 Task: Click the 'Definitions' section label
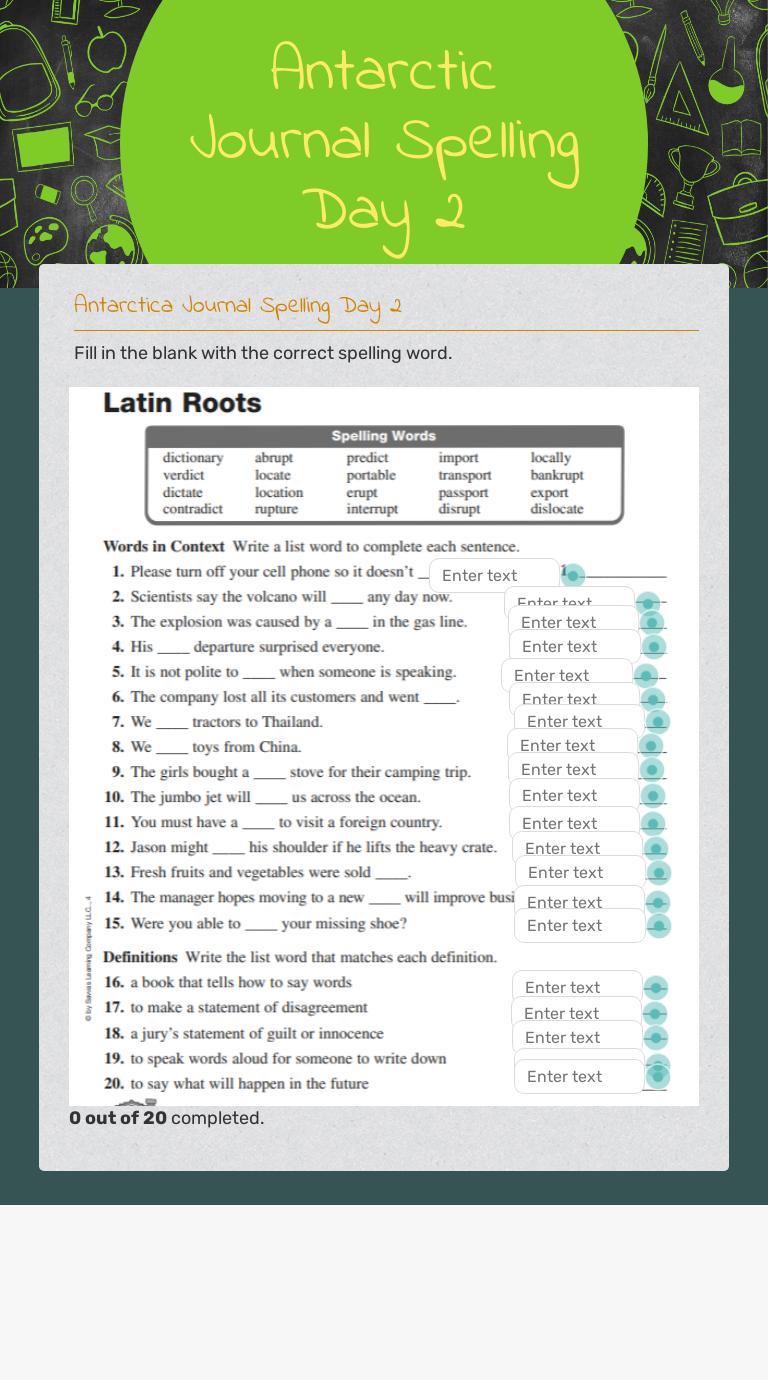coord(140,957)
